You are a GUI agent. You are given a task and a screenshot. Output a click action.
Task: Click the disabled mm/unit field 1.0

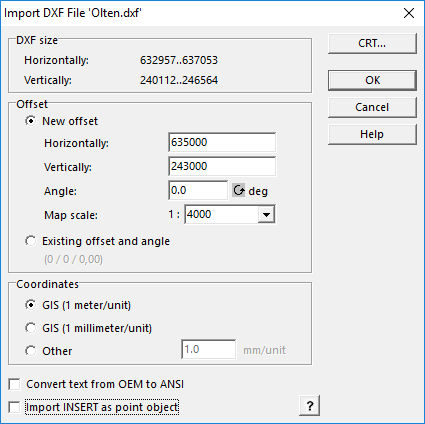tap(209, 349)
